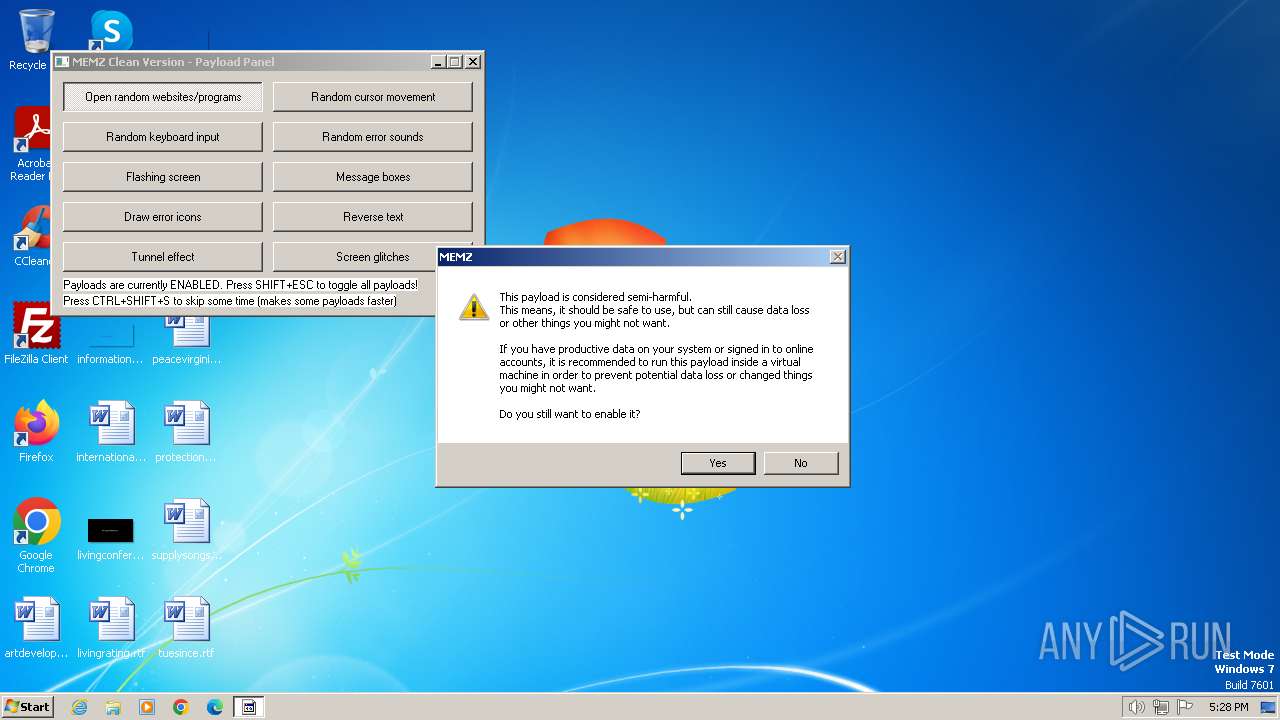Open File Explorer from the taskbar
Image resolution: width=1280 pixels, height=720 pixels.
click(113, 707)
